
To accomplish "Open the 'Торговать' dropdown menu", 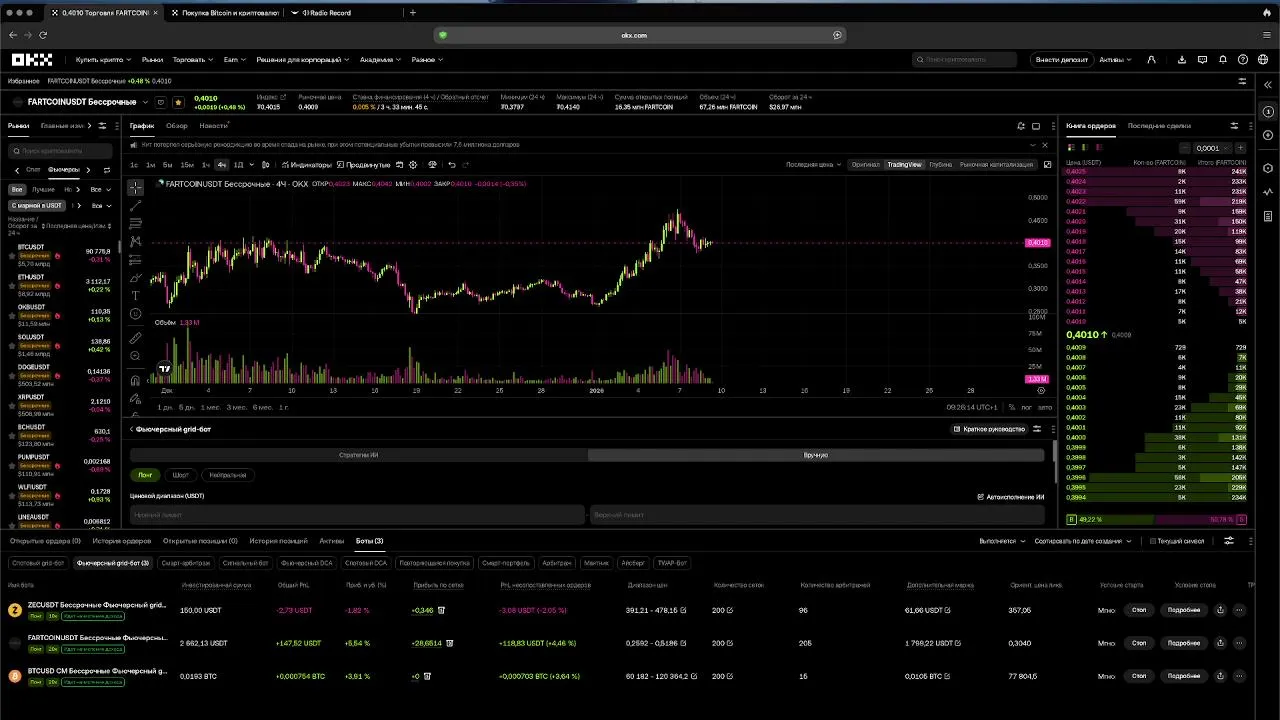I will [191, 60].
